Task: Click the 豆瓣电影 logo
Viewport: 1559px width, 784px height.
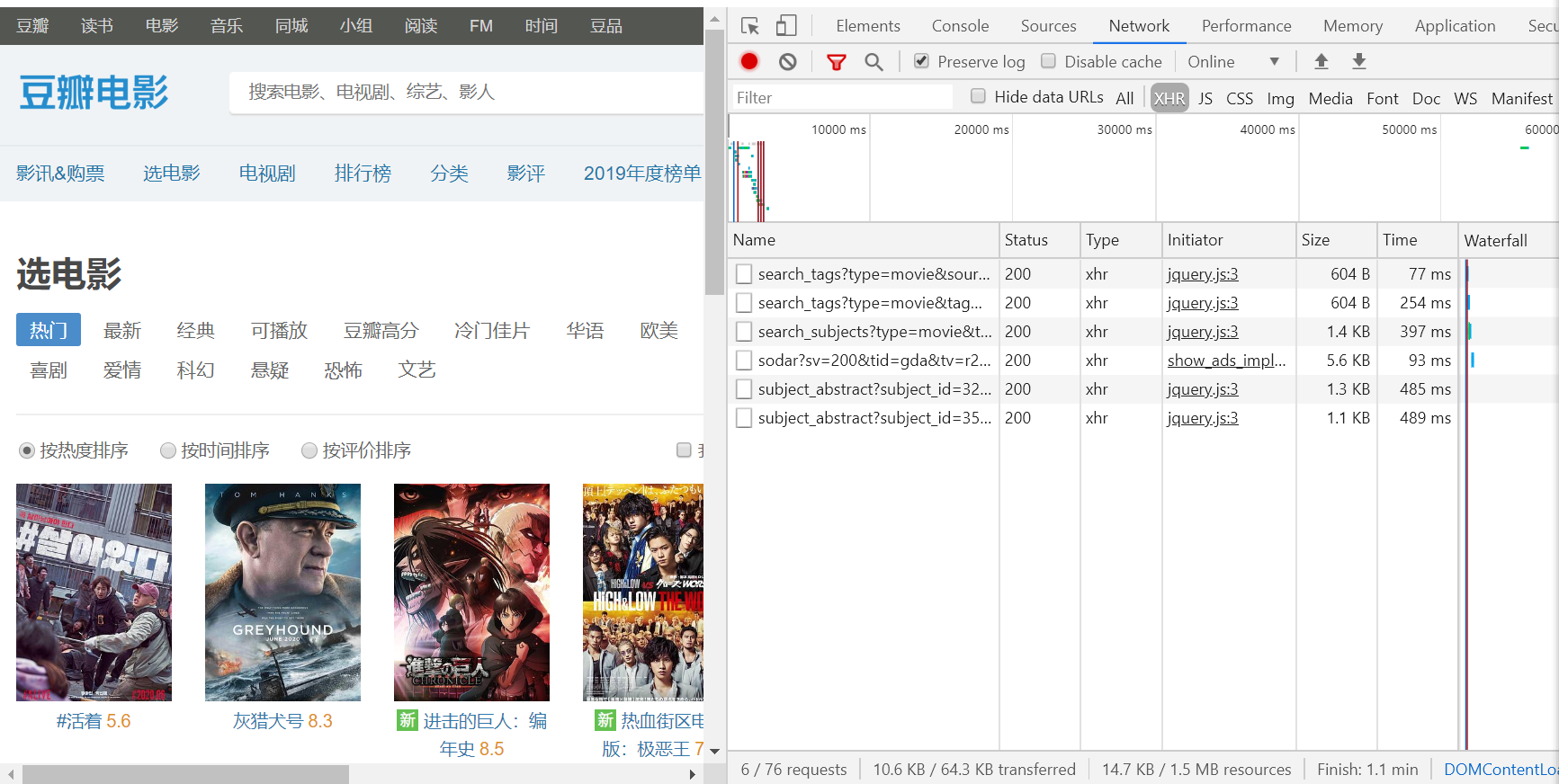Action: (x=94, y=93)
